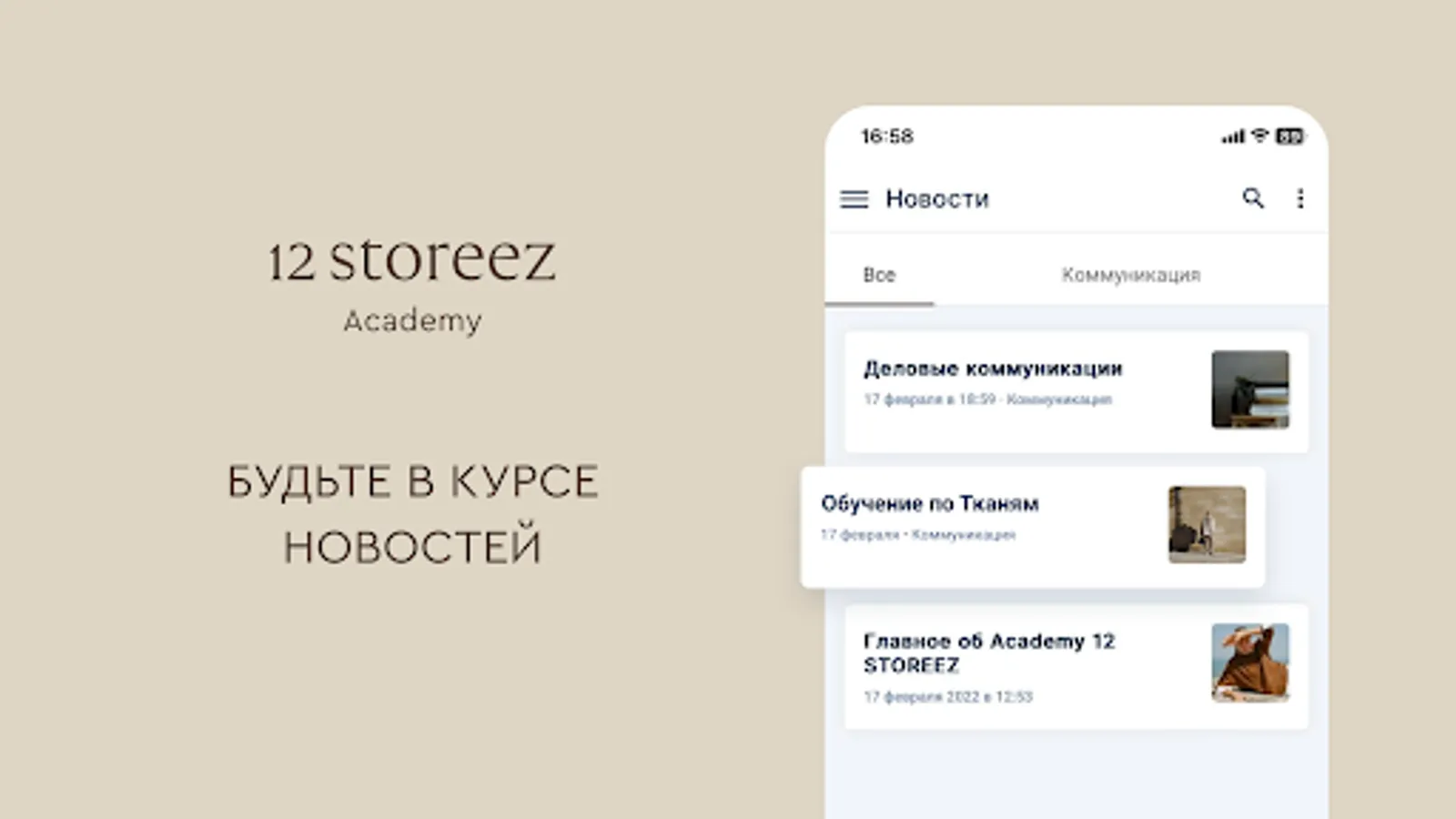
Task: Click the date under Обучение по Тканям
Action: (x=860, y=535)
